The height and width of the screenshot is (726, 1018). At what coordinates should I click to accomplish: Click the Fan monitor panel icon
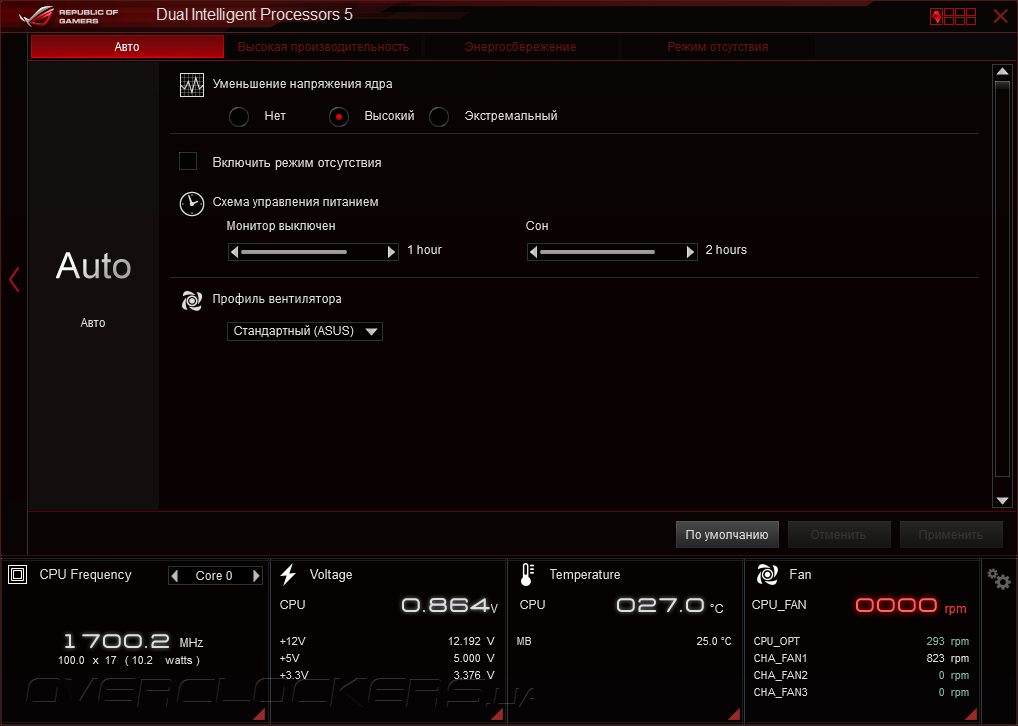point(767,575)
